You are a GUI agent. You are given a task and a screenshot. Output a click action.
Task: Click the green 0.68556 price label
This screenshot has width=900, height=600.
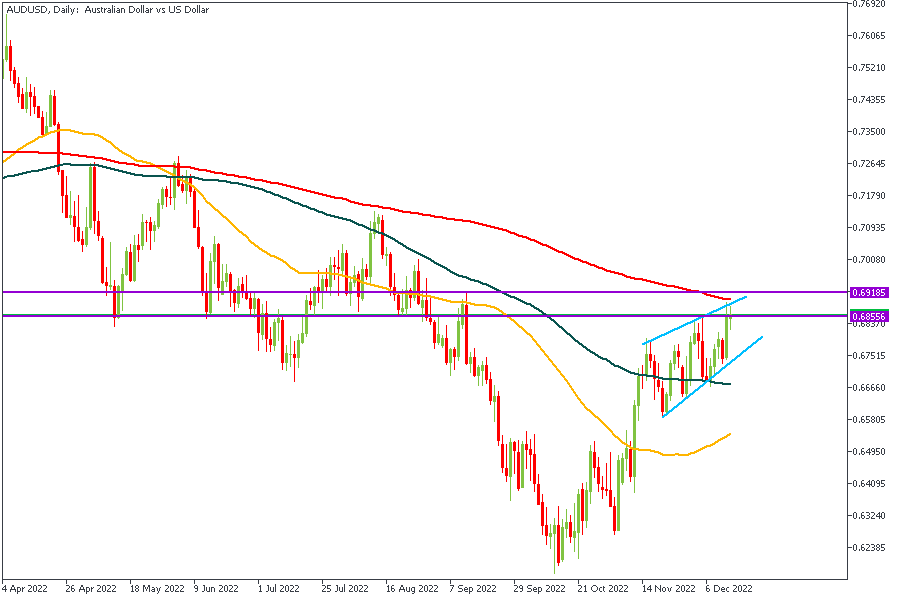867,316
